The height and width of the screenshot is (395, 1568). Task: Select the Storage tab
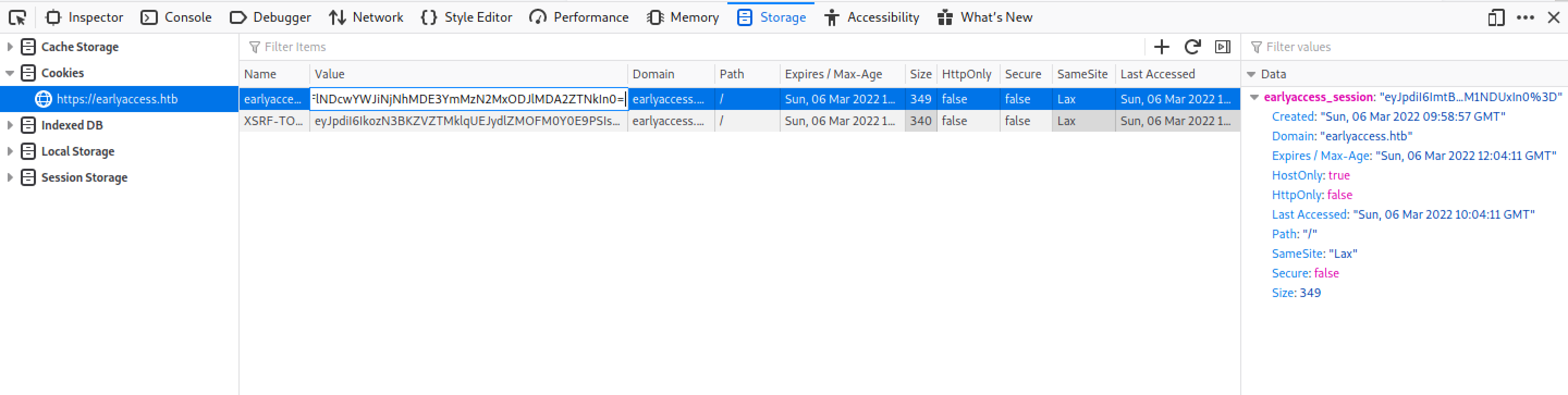point(771,17)
